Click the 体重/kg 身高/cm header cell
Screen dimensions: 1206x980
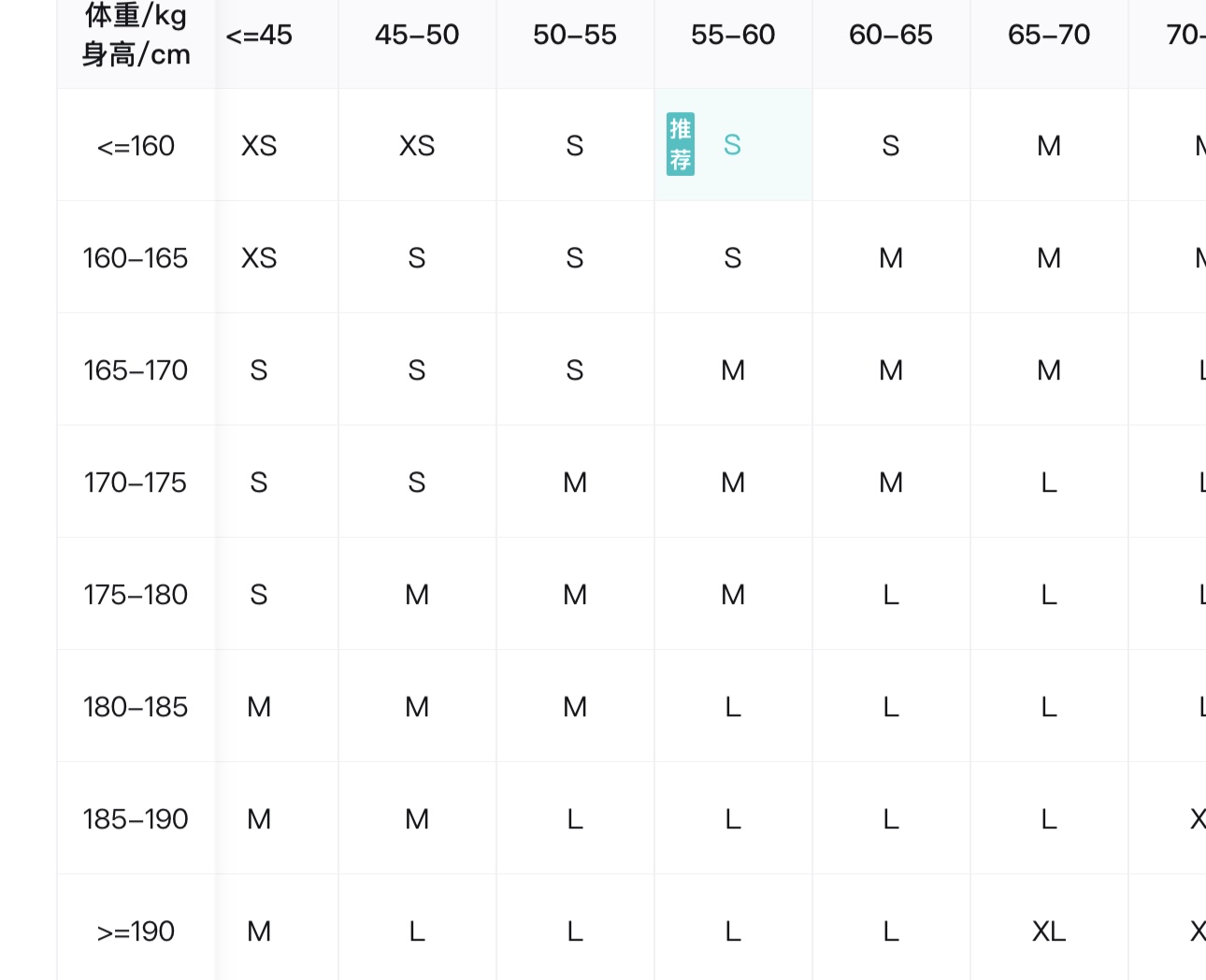tap(136, 36)
